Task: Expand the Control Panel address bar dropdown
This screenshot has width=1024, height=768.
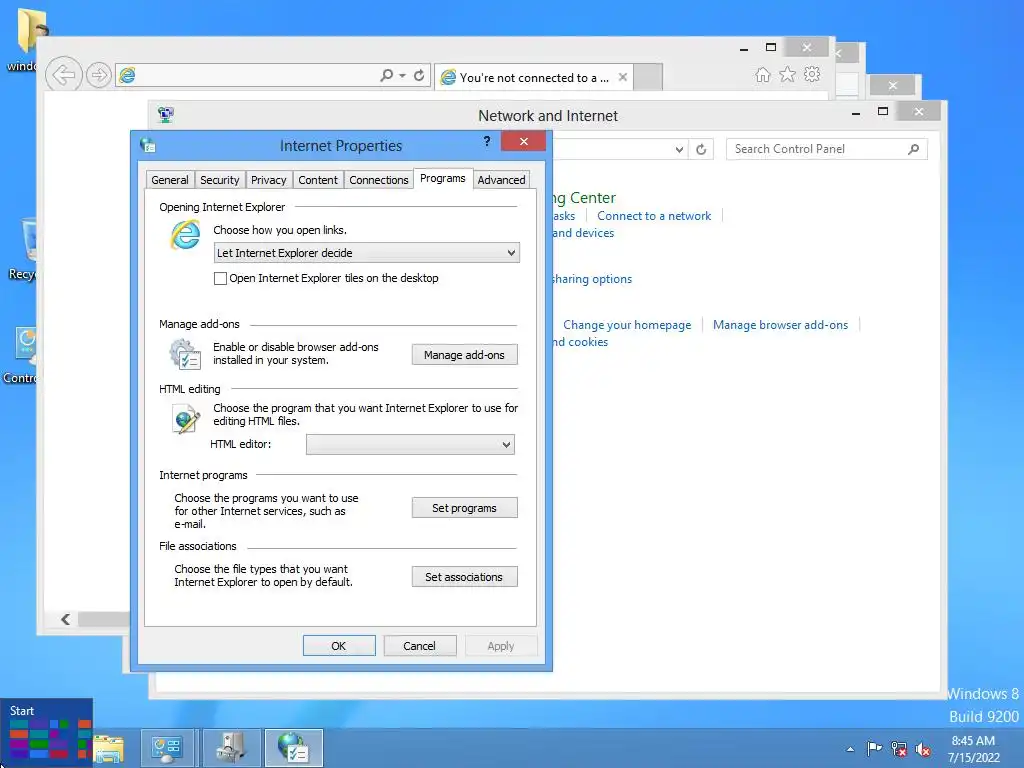Action: 679,150
